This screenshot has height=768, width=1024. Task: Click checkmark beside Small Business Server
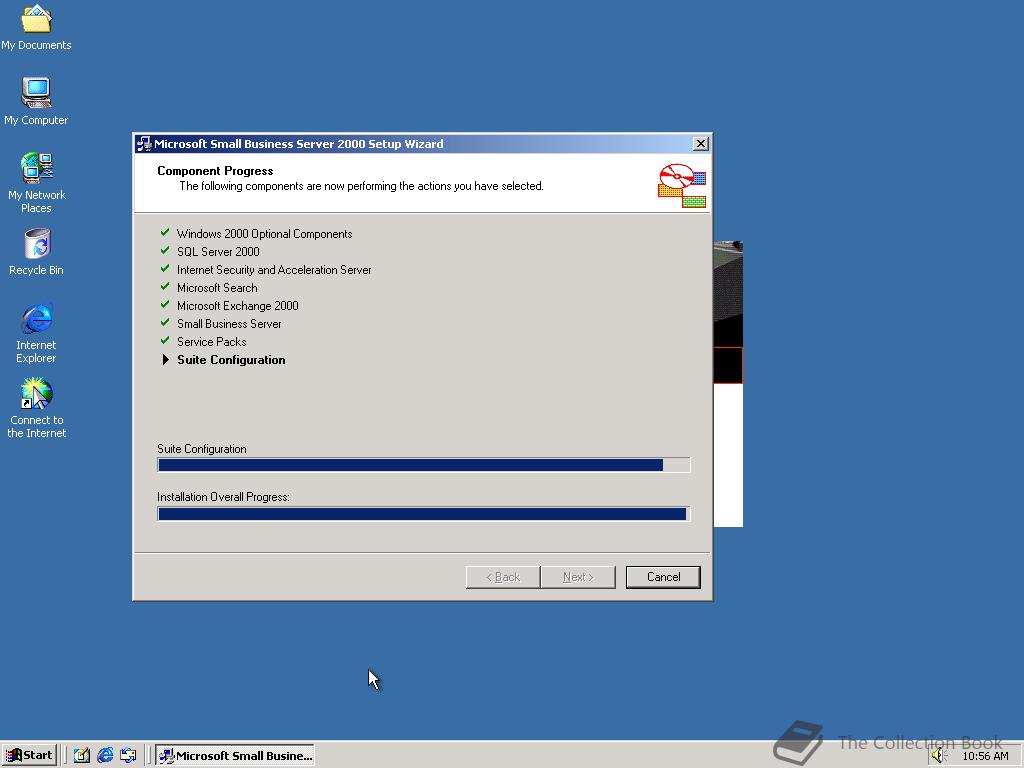tap(165, 323)
